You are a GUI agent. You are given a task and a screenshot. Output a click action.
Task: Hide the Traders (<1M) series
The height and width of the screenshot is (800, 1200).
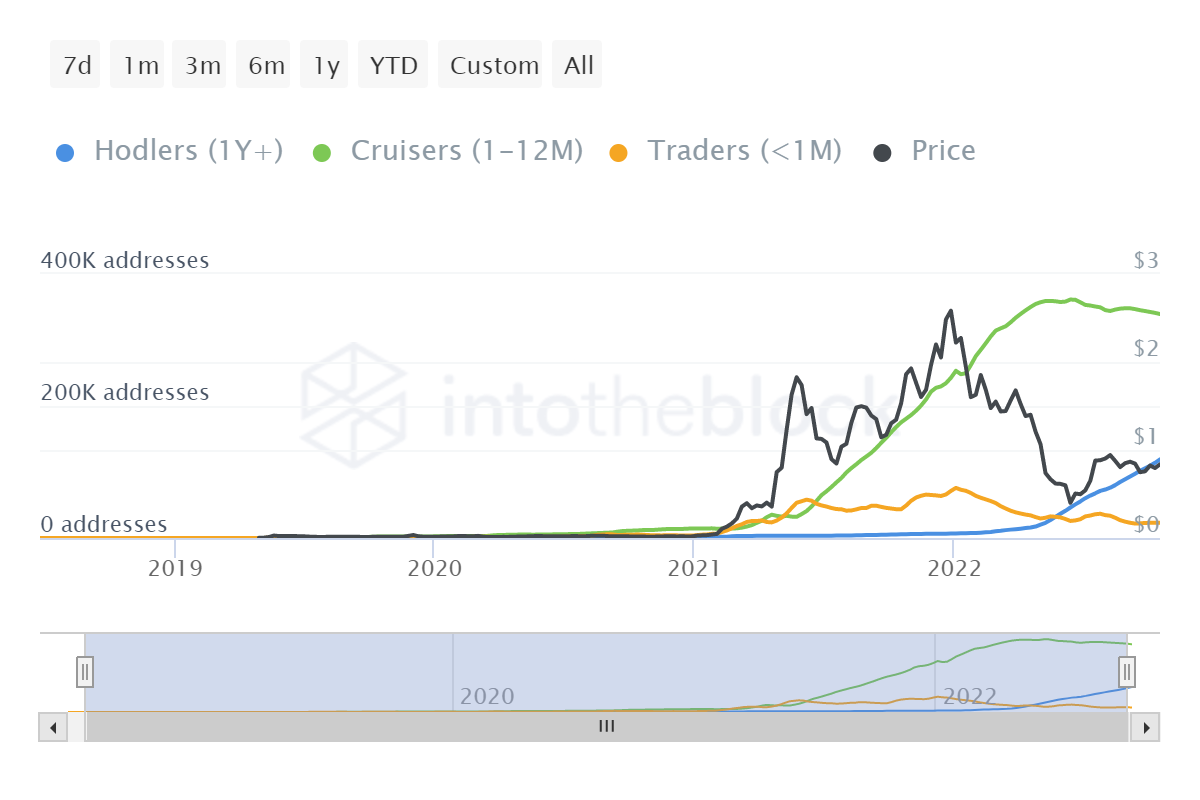point(744,151)
